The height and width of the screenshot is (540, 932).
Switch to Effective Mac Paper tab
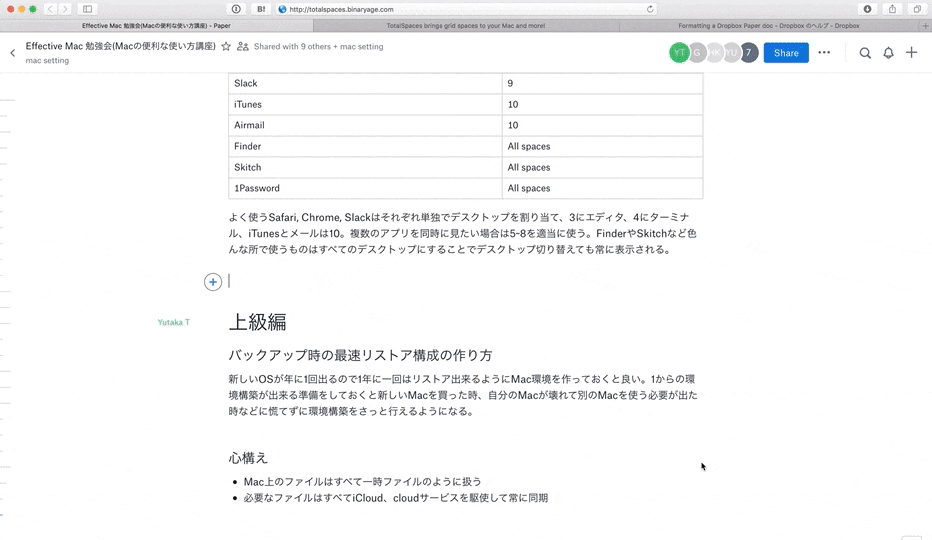(x=156, y=26)
